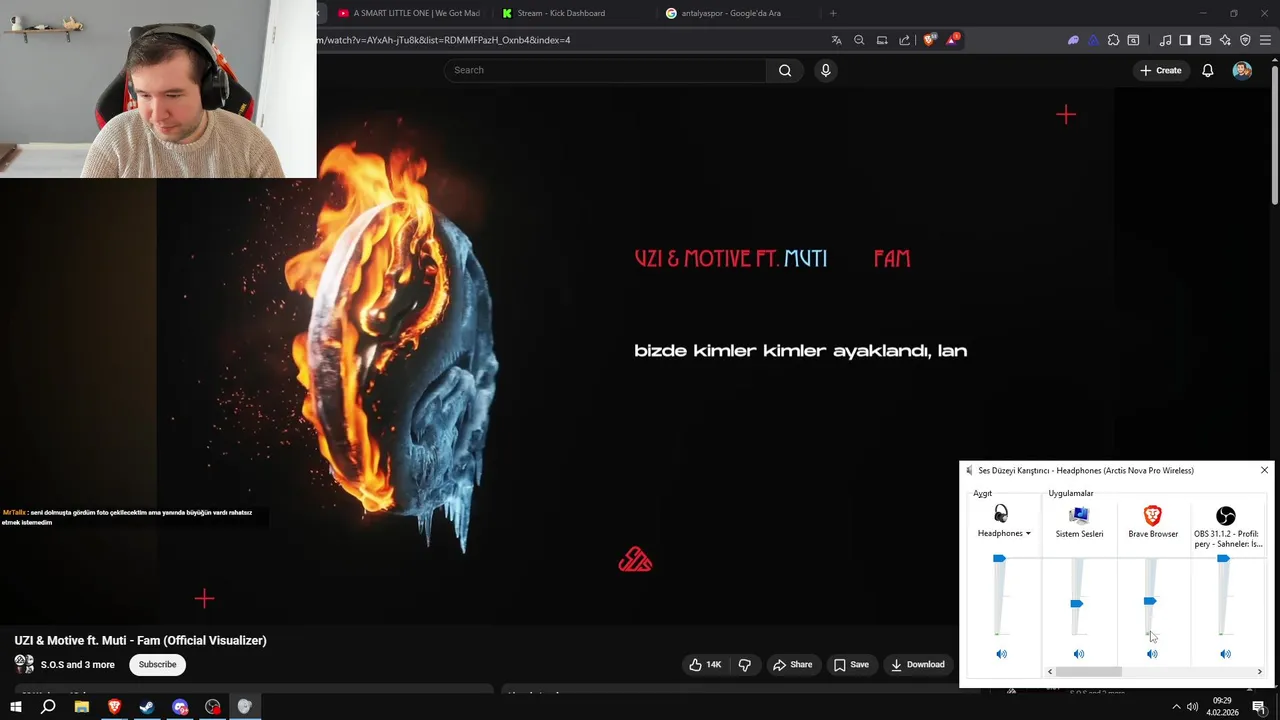Open Brave Leo AI sparkle icon
This screenshot has width=1280, height=720.
(1225, 40)
